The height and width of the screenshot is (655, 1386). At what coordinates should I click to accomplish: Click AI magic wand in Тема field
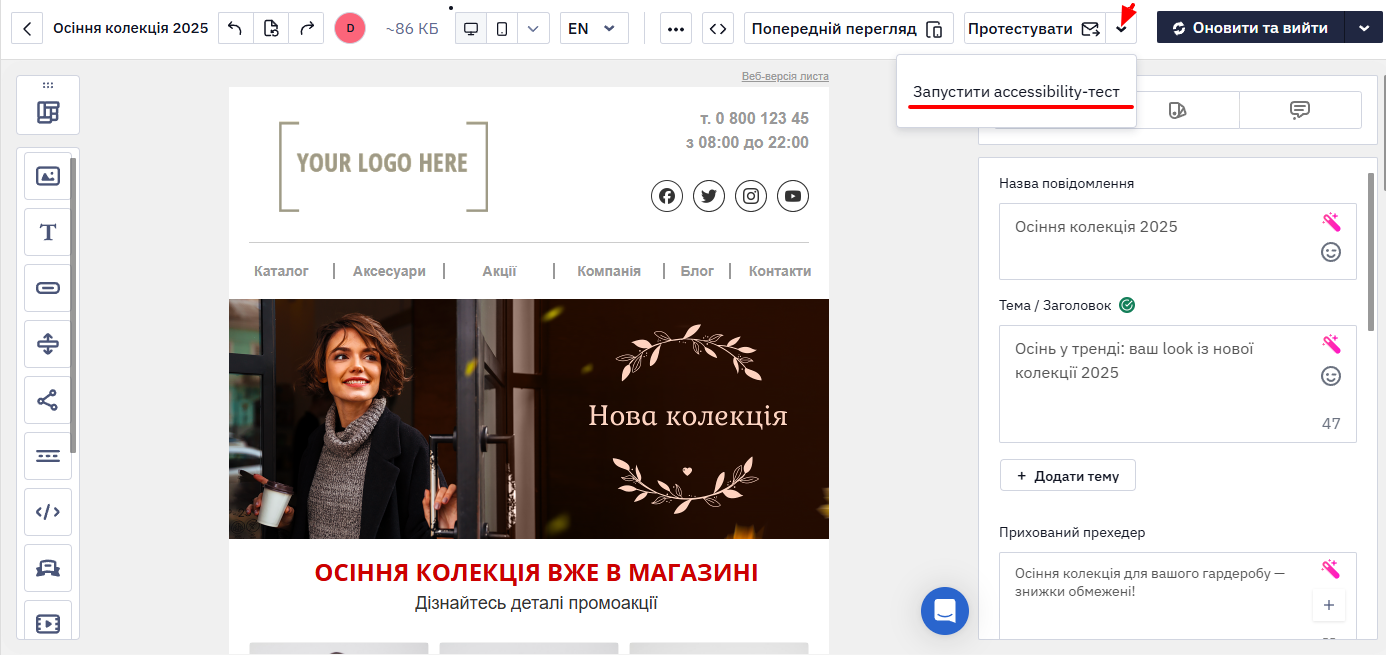coord(1331,344)
